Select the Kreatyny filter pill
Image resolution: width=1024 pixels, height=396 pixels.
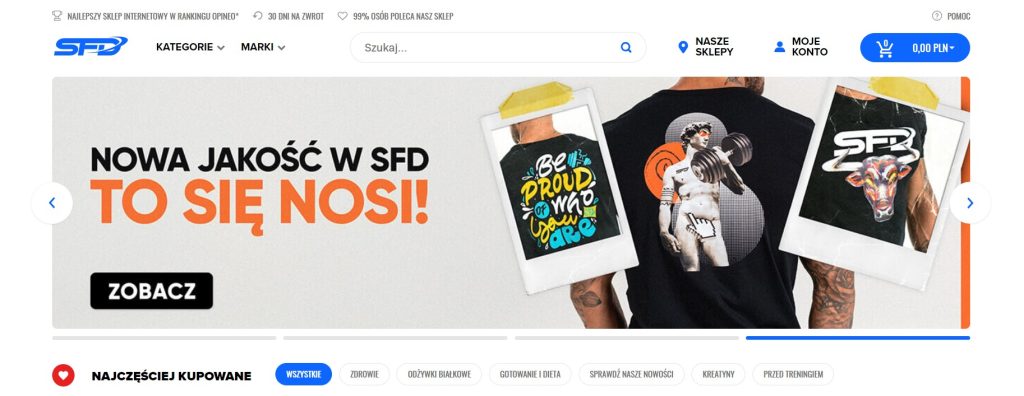(x=718, y=374)
